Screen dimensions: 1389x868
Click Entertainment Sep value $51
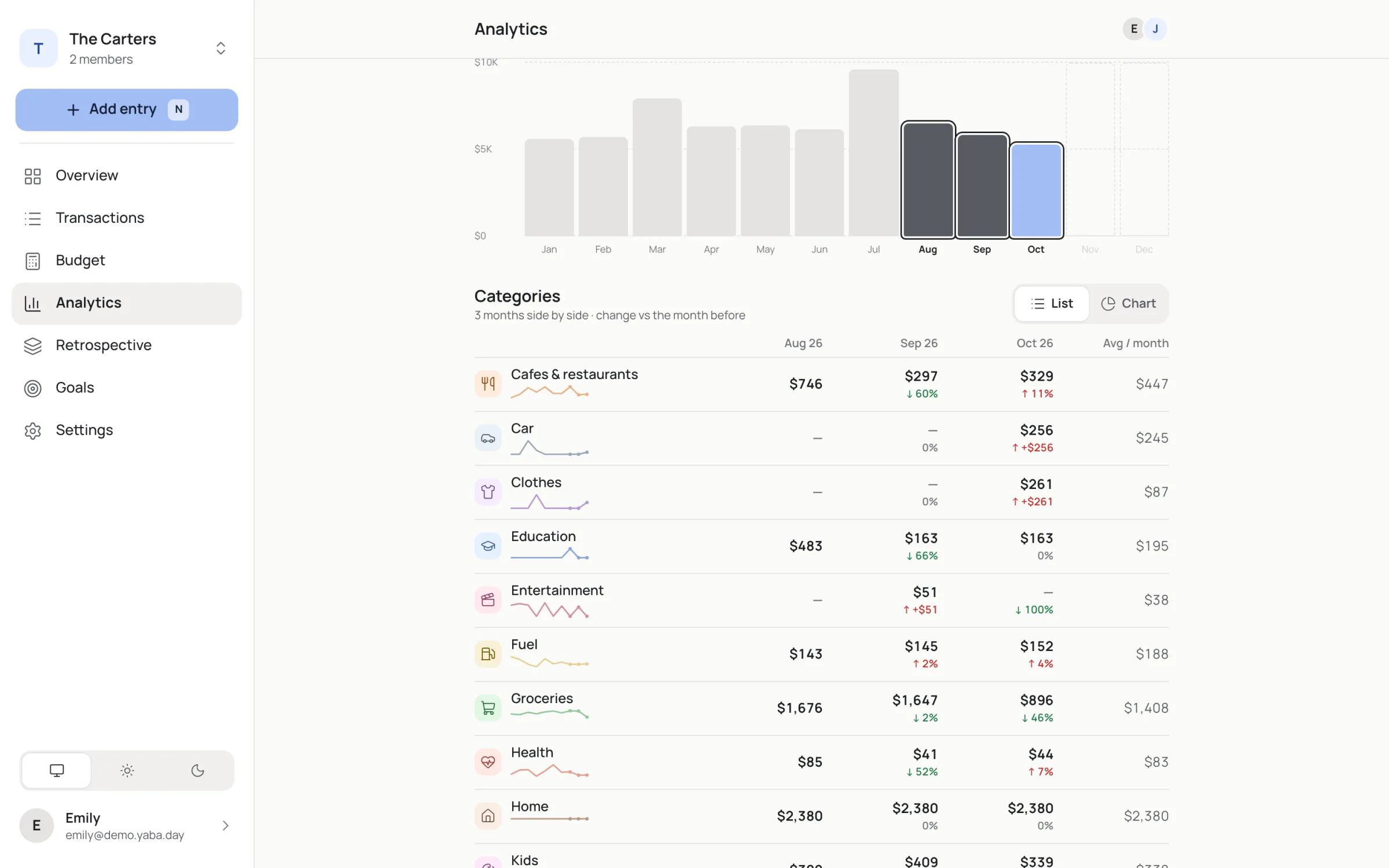click(x=925, y=592)
